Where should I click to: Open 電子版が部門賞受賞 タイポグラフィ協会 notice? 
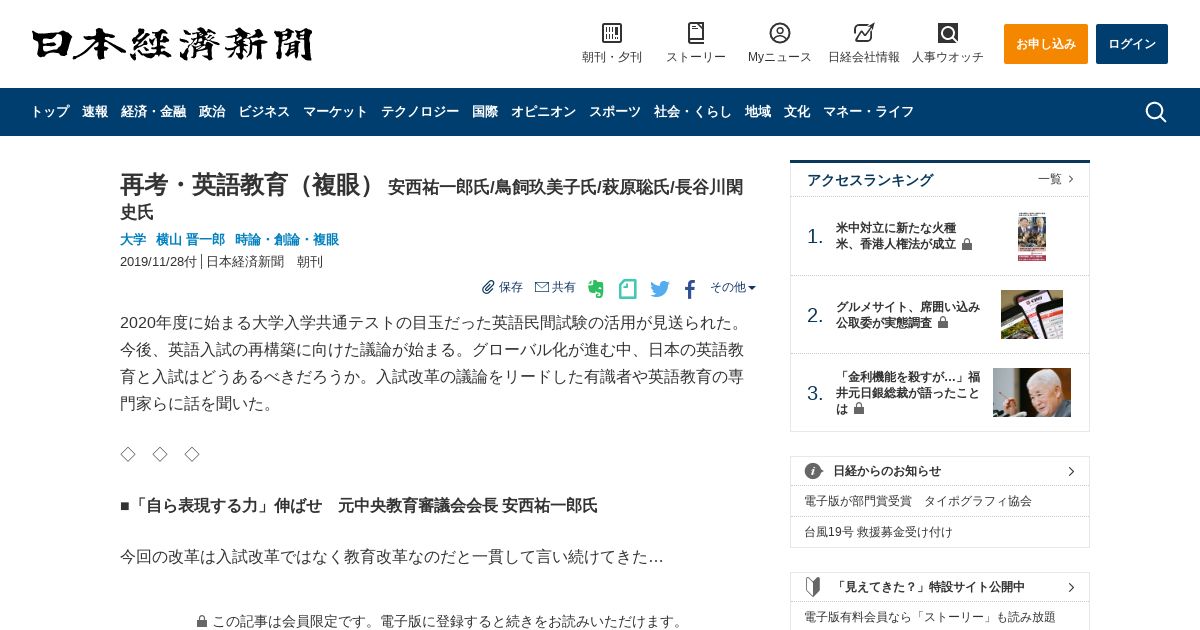click(x=918, y=501)
